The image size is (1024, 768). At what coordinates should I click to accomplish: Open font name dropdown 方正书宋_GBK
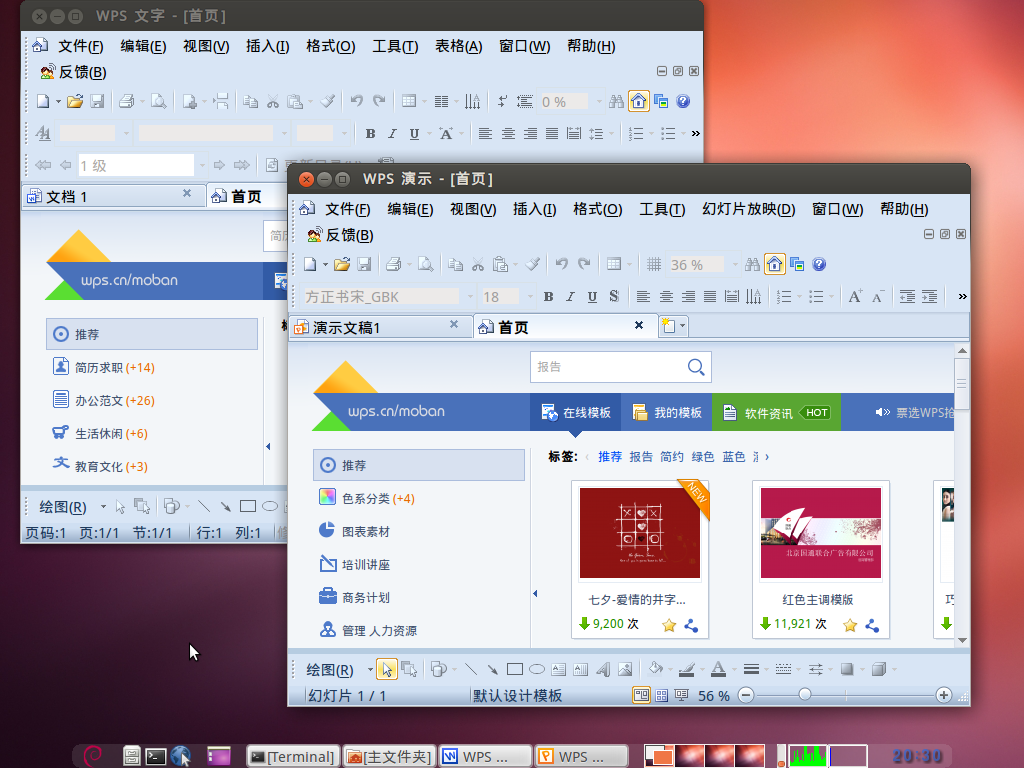[x=470, y=297]
